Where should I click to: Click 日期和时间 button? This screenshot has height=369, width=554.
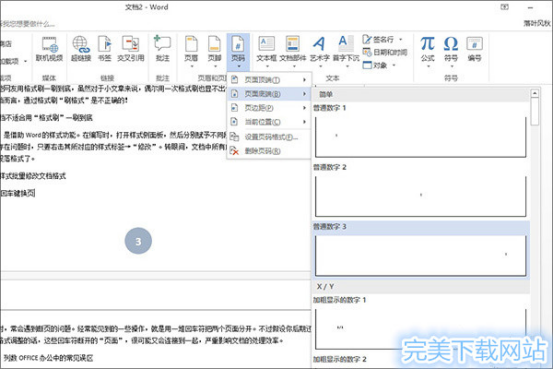click(x=385, y=52)
